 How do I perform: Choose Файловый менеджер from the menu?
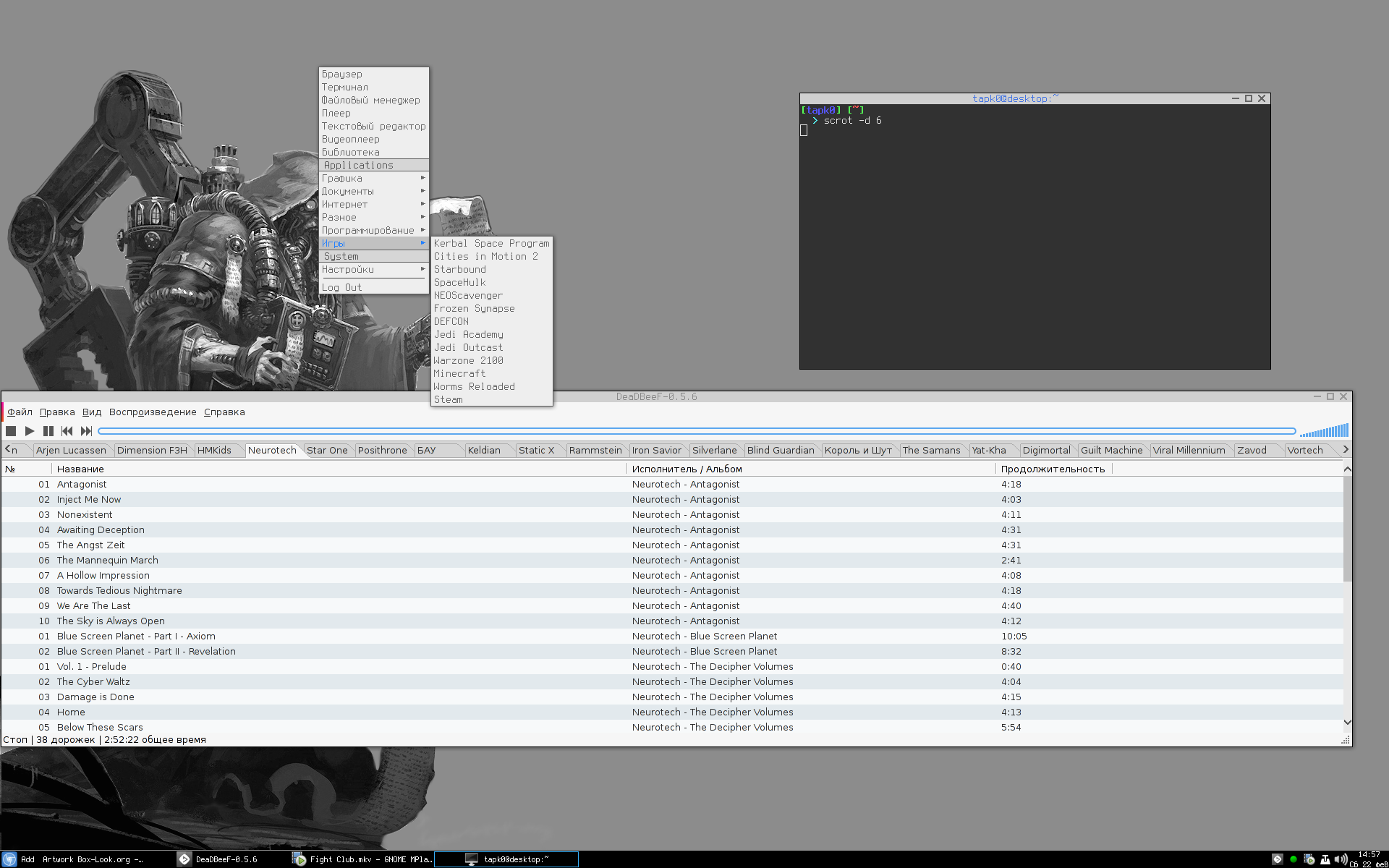pyautogui.click(x=374, y=100)
